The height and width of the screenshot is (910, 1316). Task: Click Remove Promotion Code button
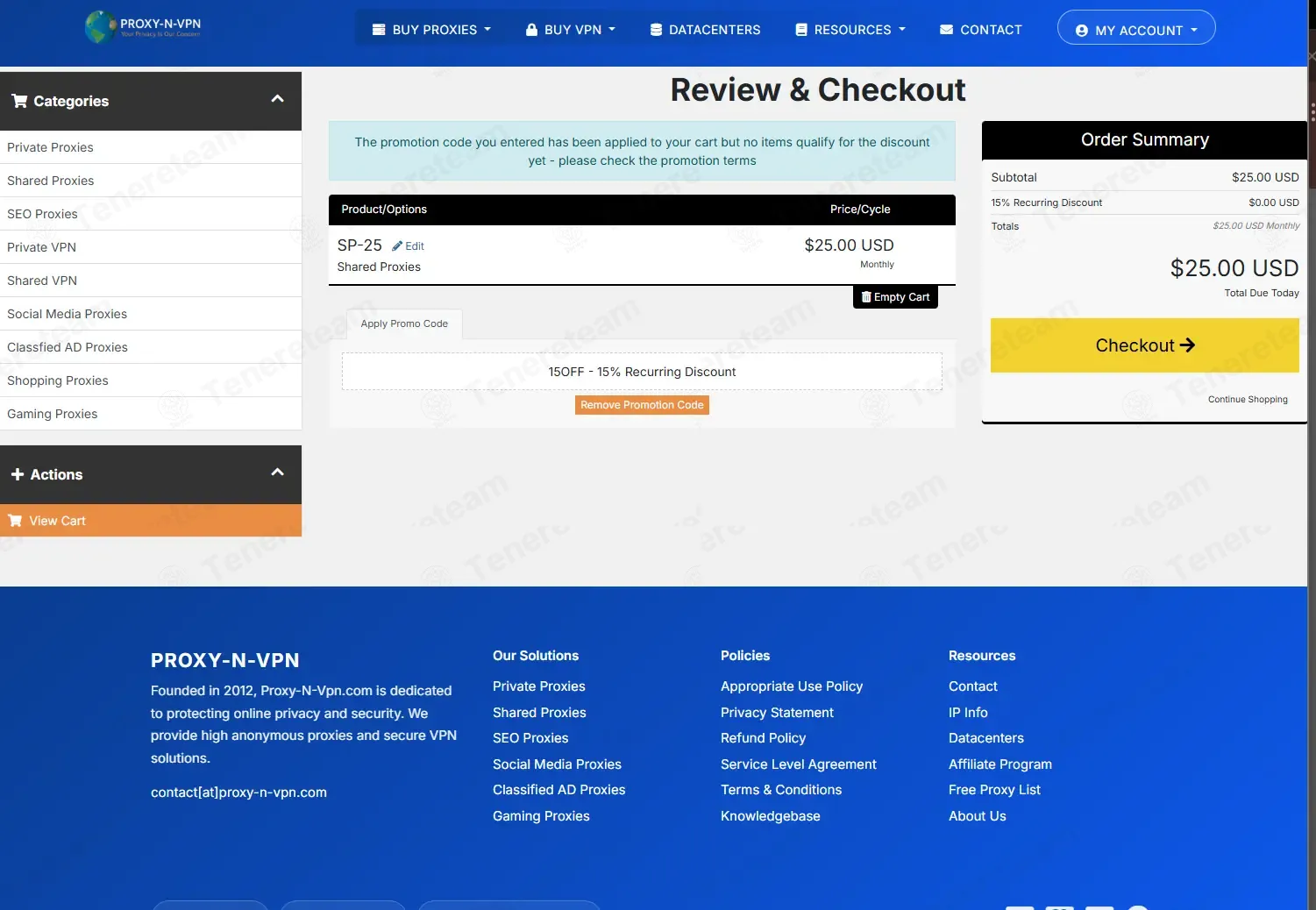(x=642, y=405)
